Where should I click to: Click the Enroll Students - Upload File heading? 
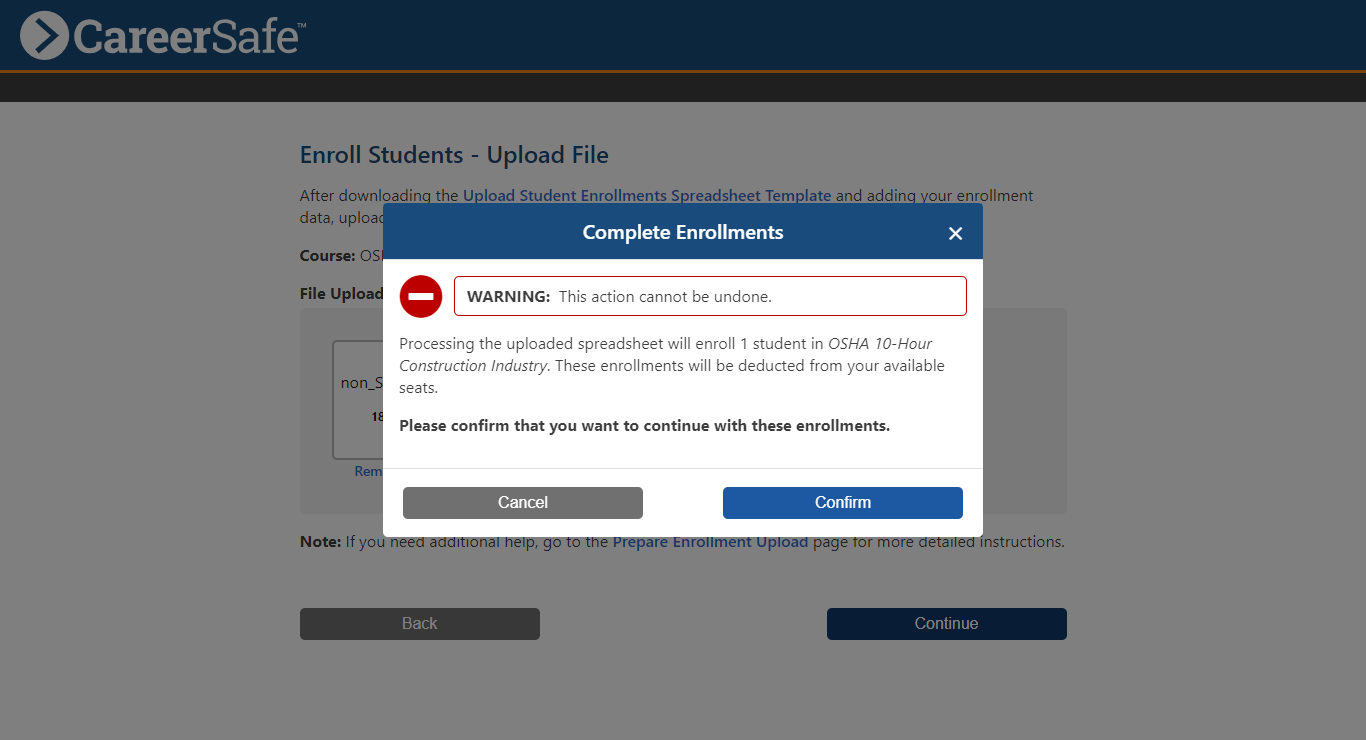453,155
